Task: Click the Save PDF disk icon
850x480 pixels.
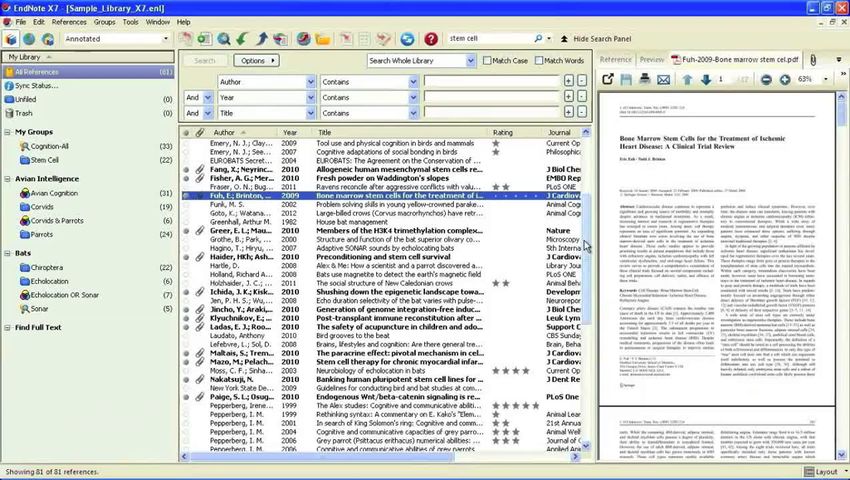Action: click(x=626, y=79)
